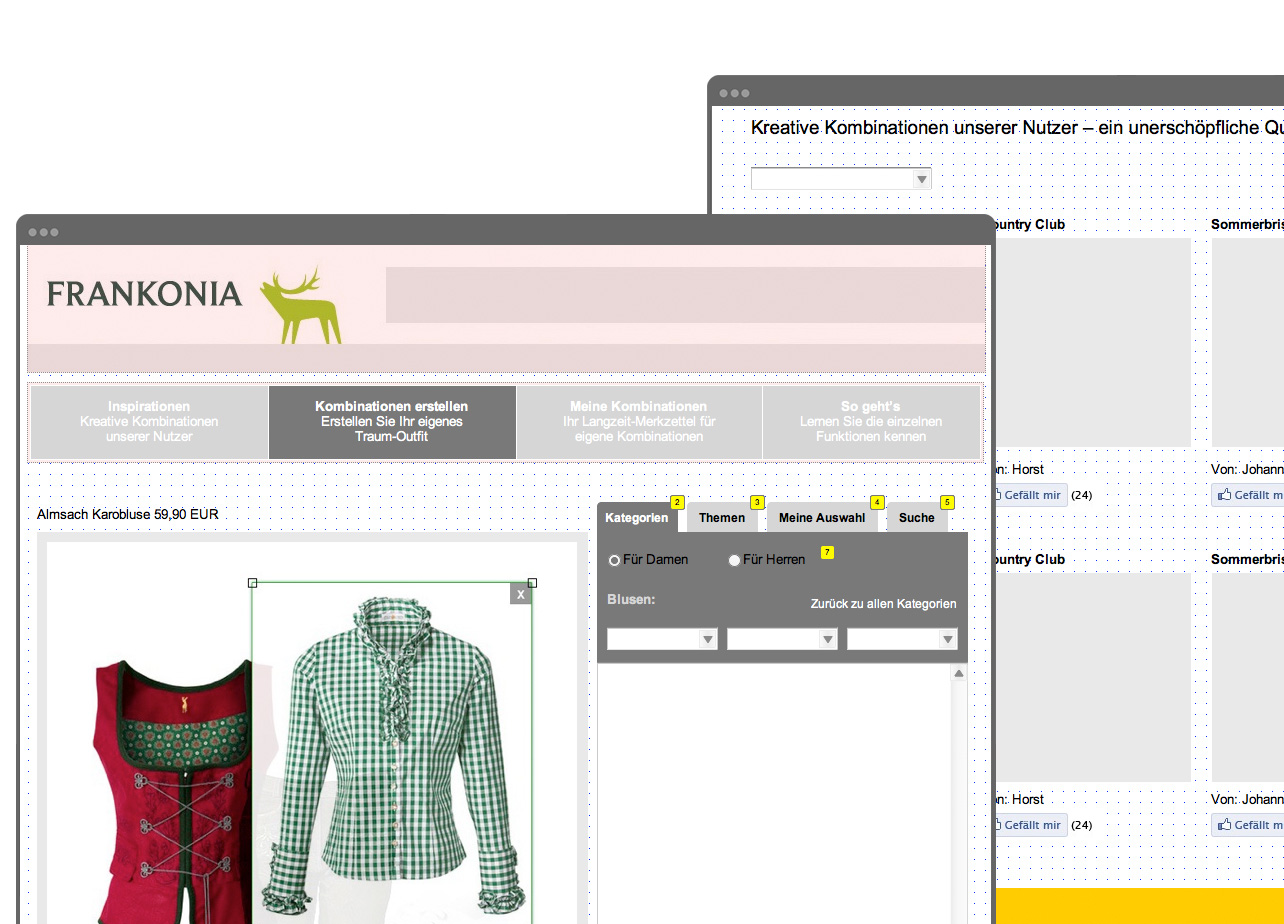Open the last dropdown next to Blusen filters

pos(902,639)
